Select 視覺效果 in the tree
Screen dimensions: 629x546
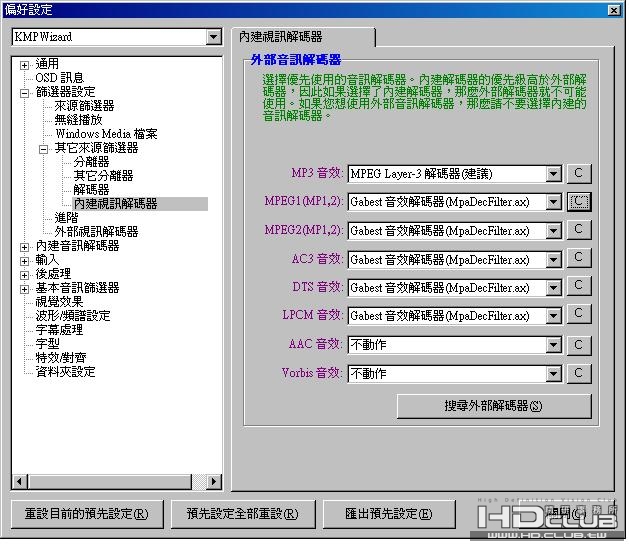coord(59,302)
